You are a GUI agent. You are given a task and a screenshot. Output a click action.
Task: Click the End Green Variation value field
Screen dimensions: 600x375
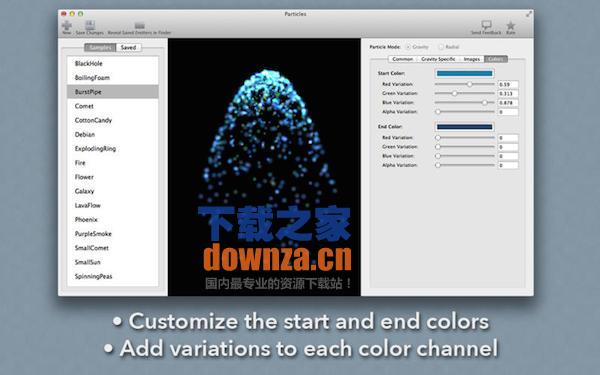(x=508, y=147)
